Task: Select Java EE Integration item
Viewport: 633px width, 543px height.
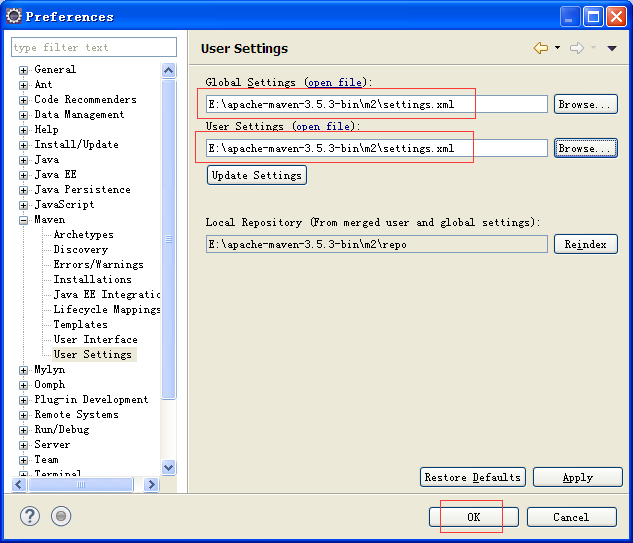Action: click(107, 294)
